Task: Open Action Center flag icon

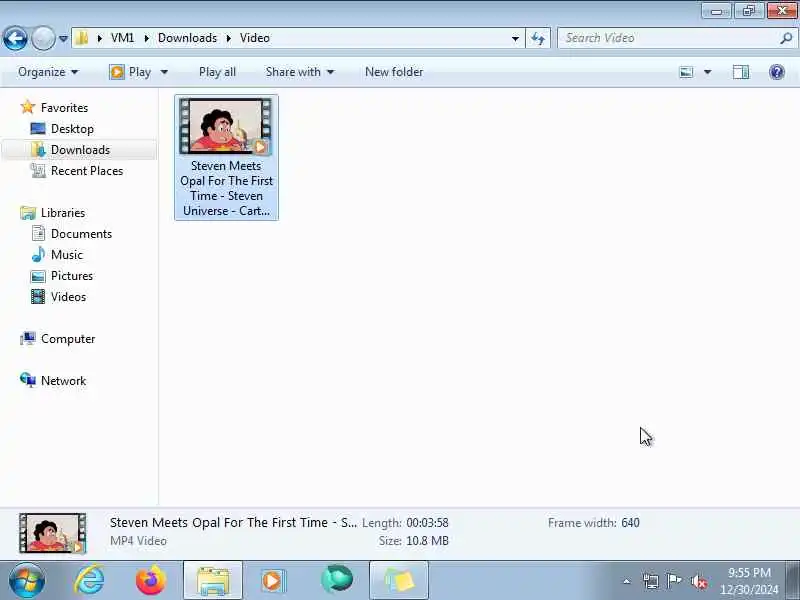Action: 674,581
